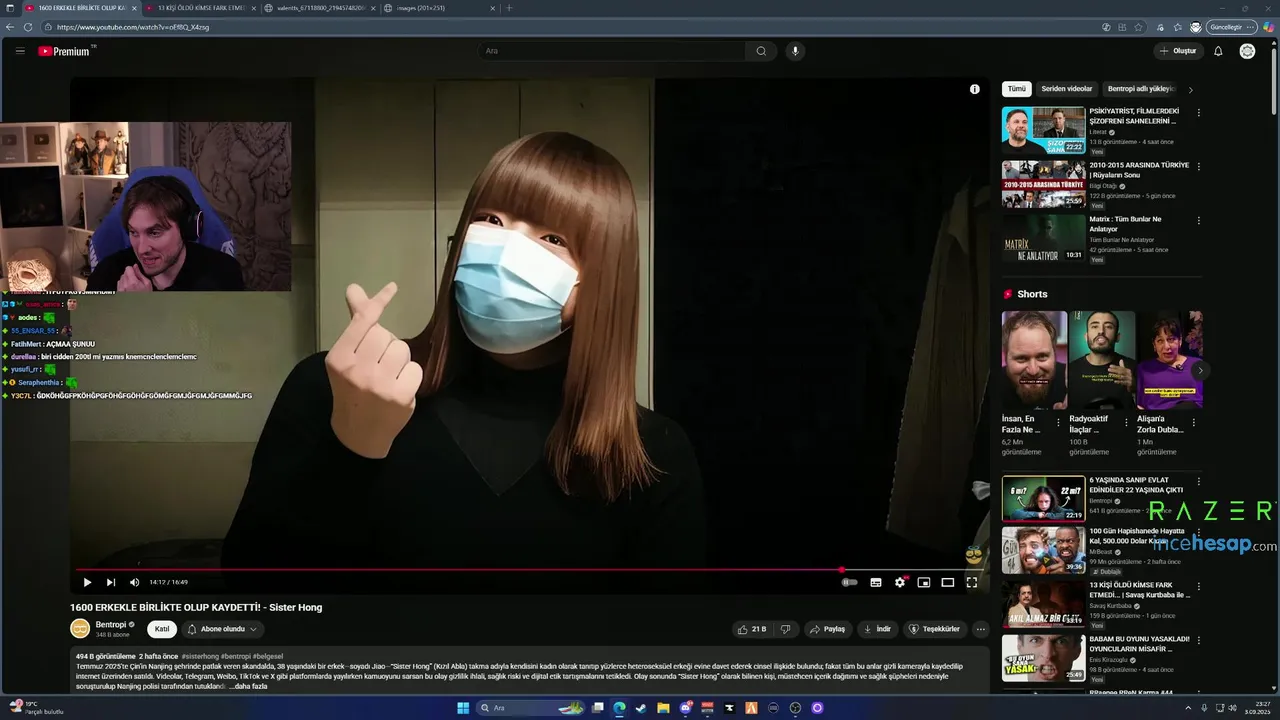Skip to next video
This screenshot has height=720, width=1280.
click(x=111, y=582)
